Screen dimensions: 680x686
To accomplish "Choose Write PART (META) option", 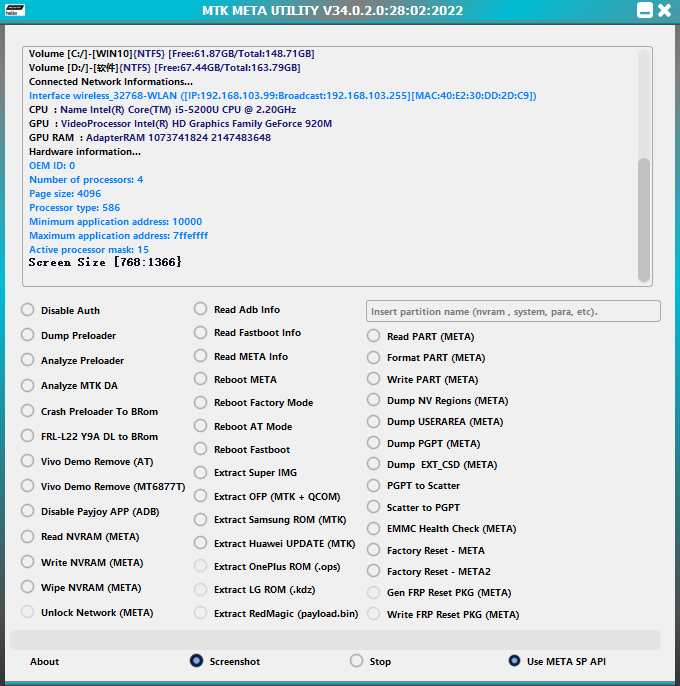I will click(x=373, y=378).
